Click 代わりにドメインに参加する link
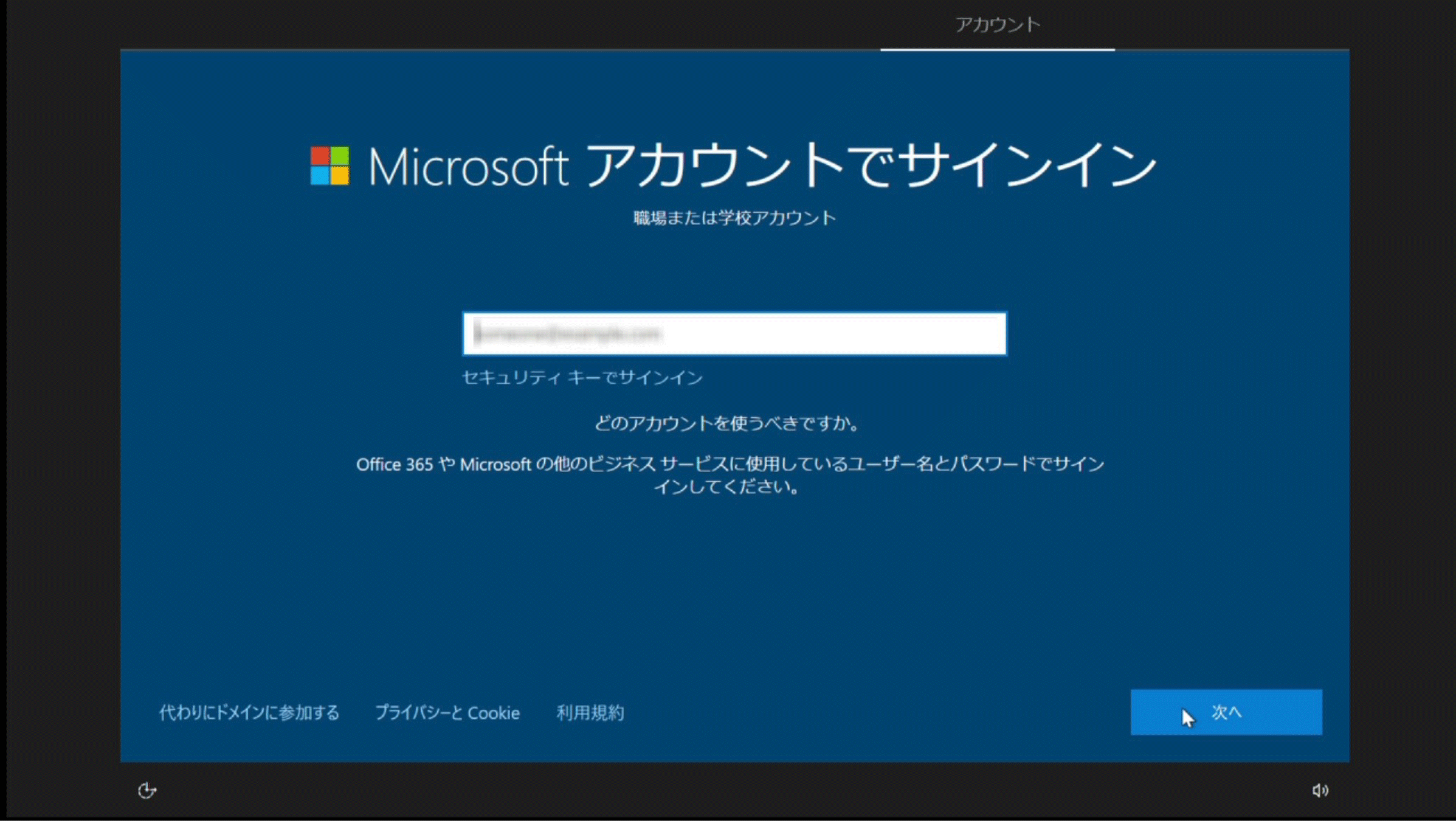The height and width of the screenshot is (823, 1456). pyautogui.click(x=249, y=713)
